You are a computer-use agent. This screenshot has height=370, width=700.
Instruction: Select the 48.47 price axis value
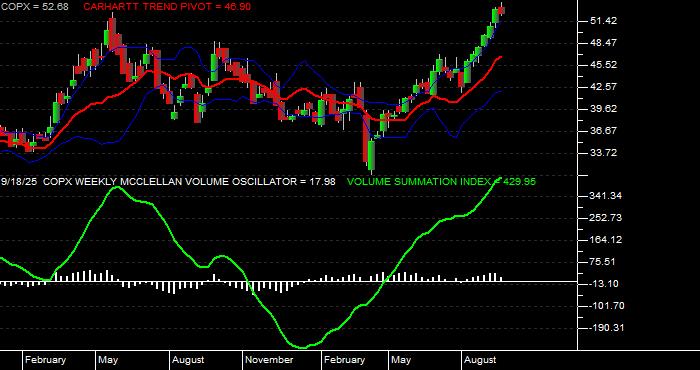click(603, 43)
